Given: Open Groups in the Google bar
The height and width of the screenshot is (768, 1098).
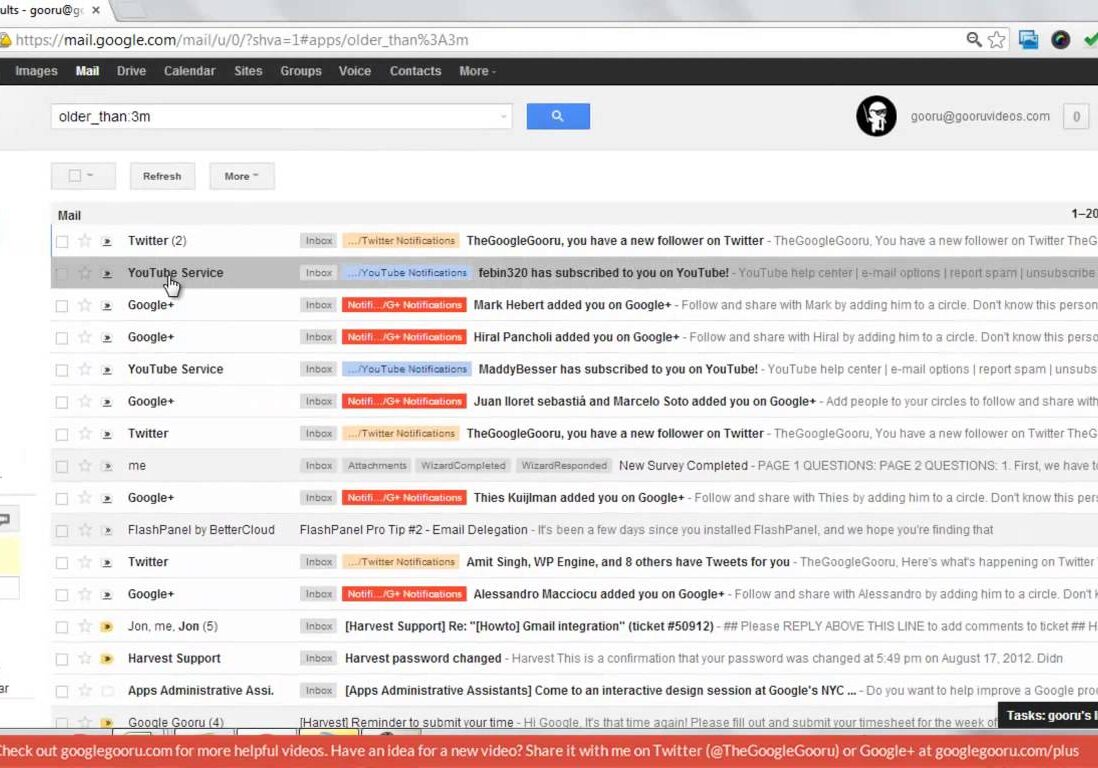Looking at the screenshot, I should (301, 71).
